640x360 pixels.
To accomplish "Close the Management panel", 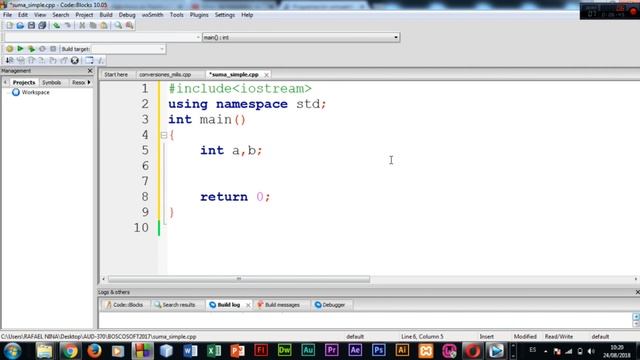I will (90, 71).
